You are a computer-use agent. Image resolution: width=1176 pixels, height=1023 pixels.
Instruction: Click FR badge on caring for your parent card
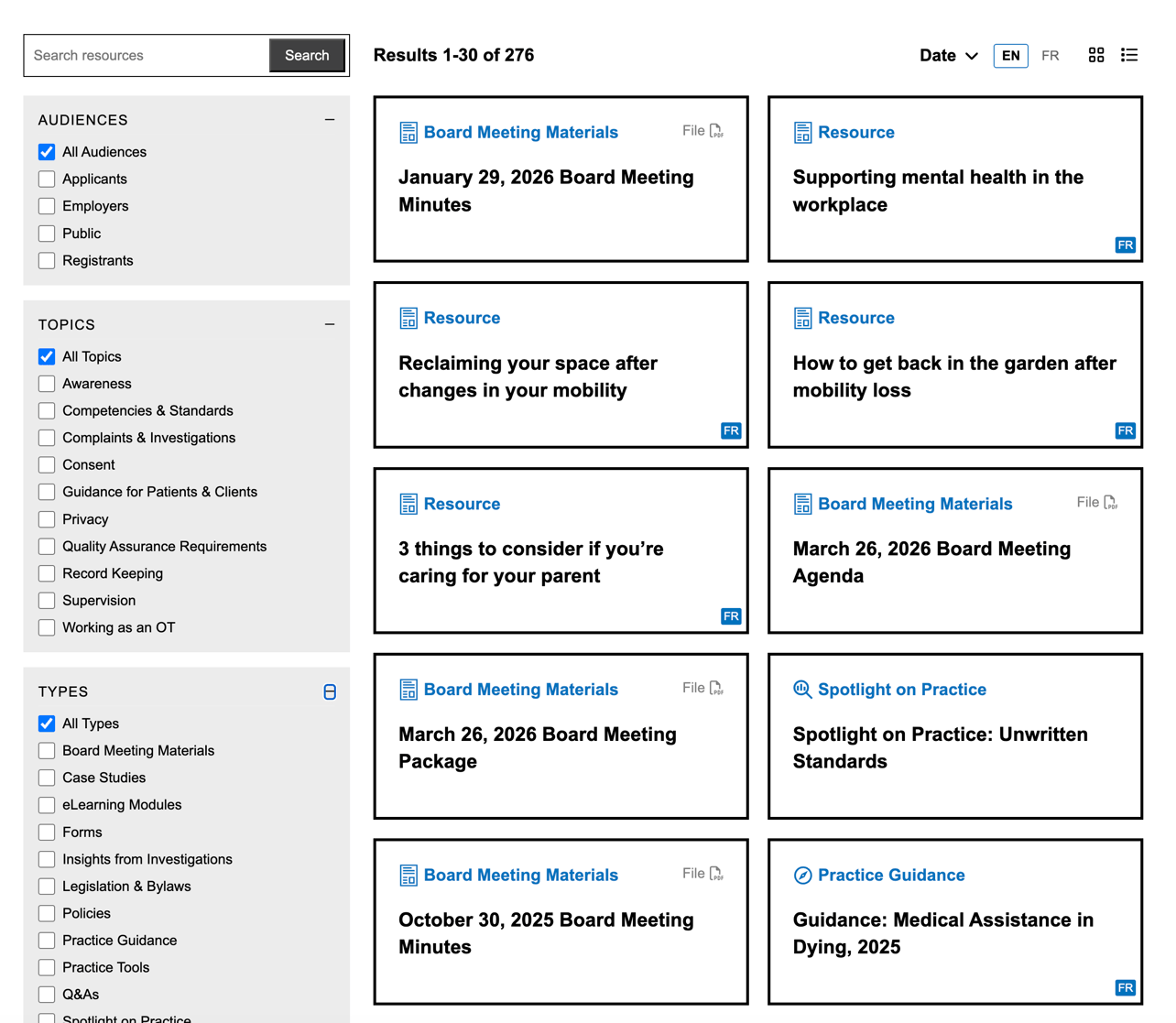click(x=731, y=616)
